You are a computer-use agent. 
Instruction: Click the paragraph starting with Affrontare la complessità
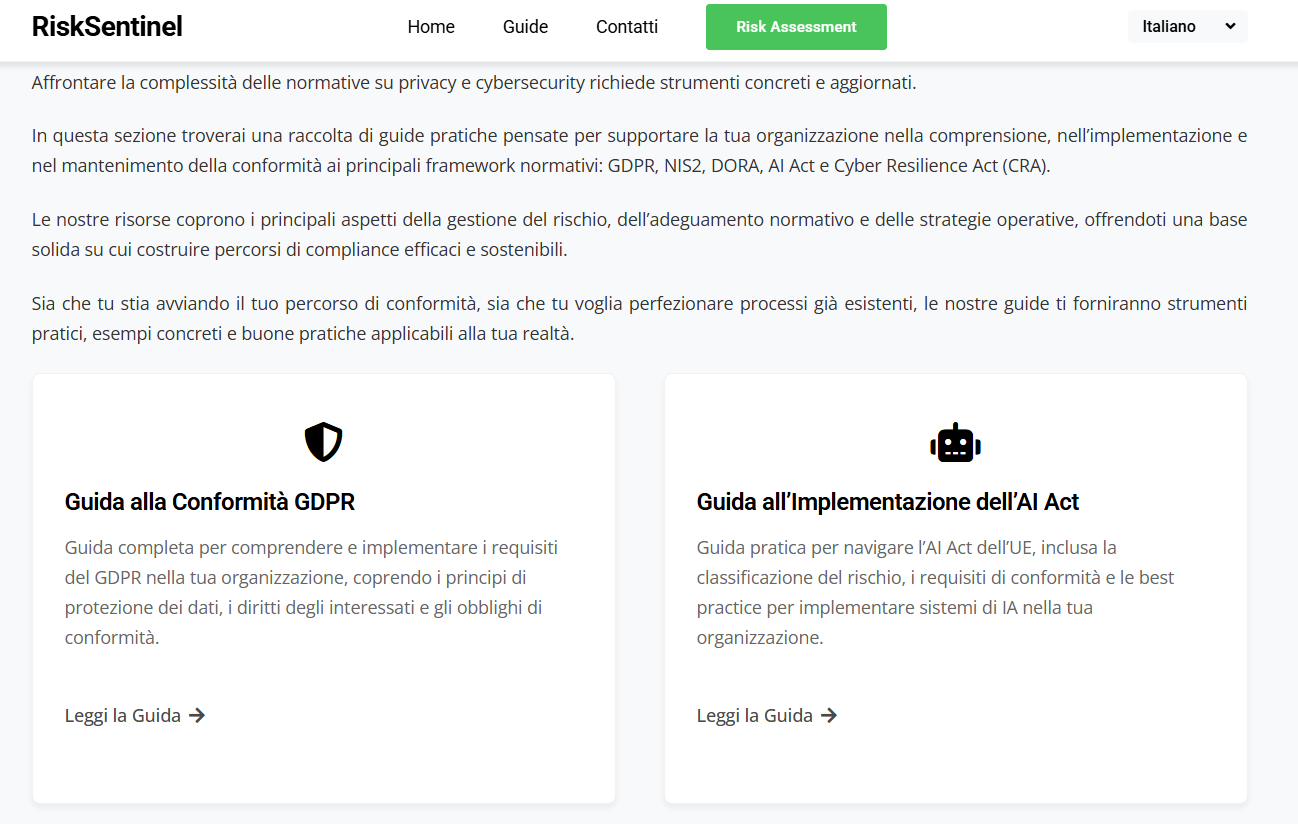click(474, 82)
